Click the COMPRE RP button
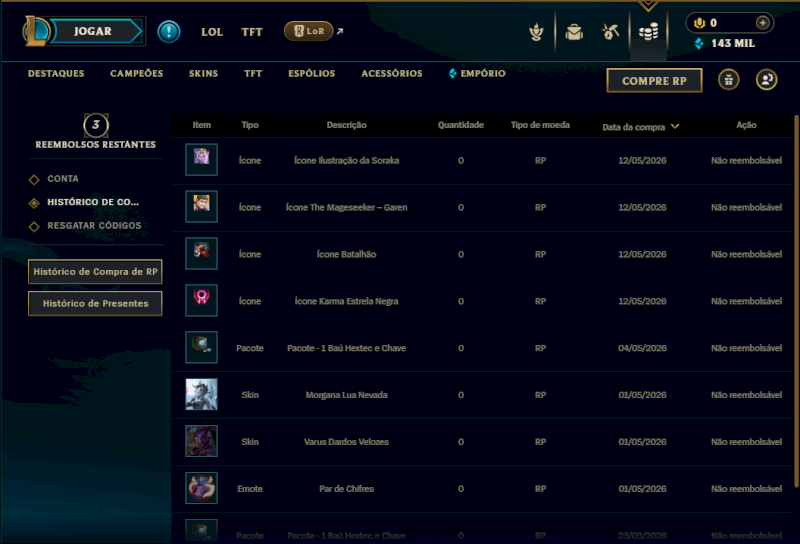800x544 pixels. coord(654,81)
